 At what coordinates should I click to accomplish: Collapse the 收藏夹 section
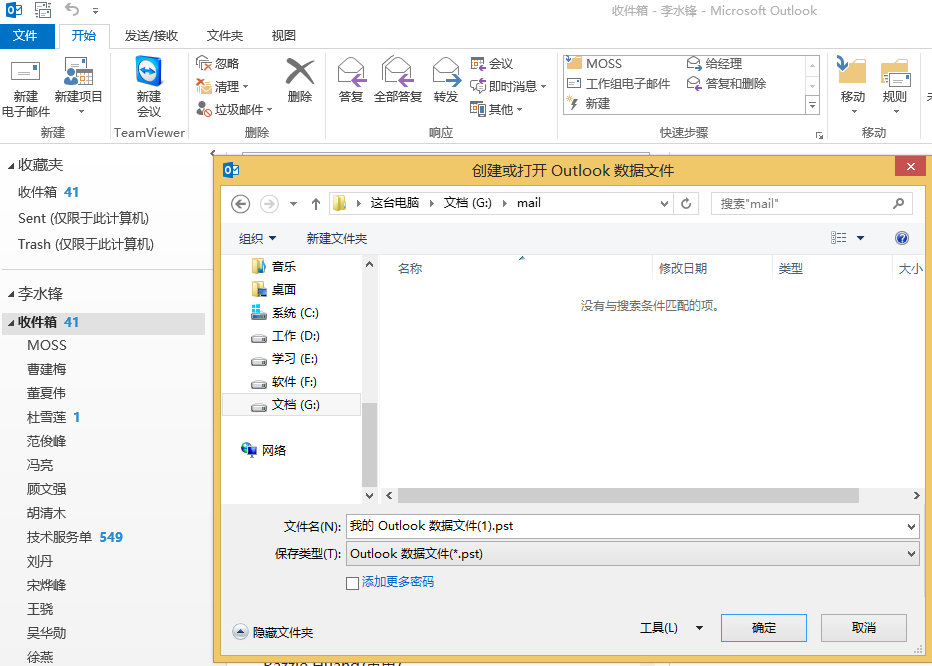point(9,165)
